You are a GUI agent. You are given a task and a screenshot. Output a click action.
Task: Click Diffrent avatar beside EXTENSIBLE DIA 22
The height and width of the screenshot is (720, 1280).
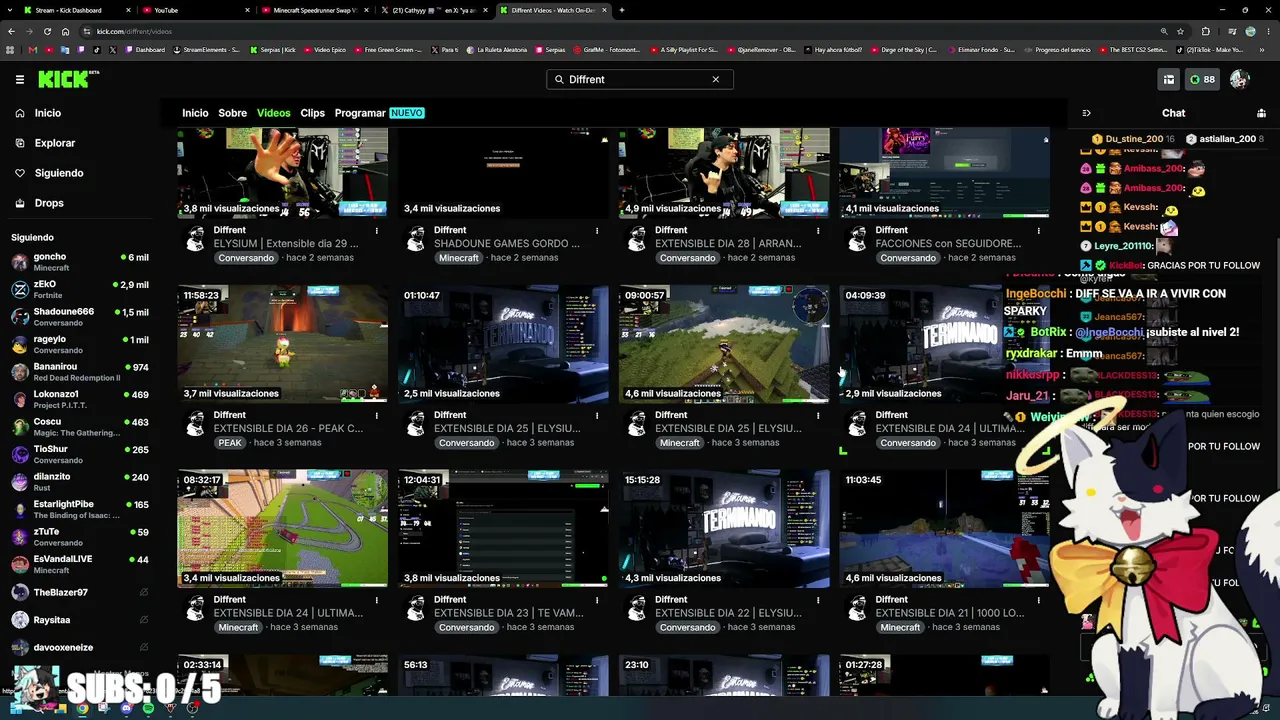pos(637,608)
